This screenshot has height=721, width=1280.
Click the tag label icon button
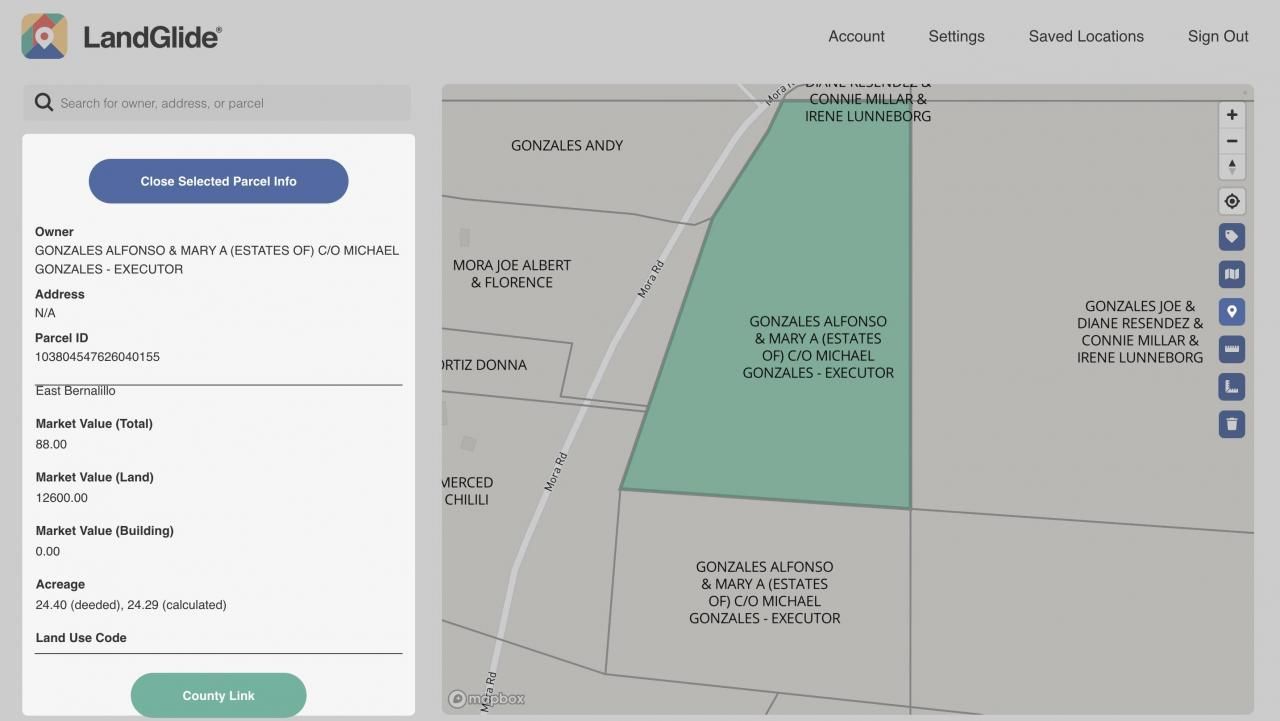pos(1232,237)
